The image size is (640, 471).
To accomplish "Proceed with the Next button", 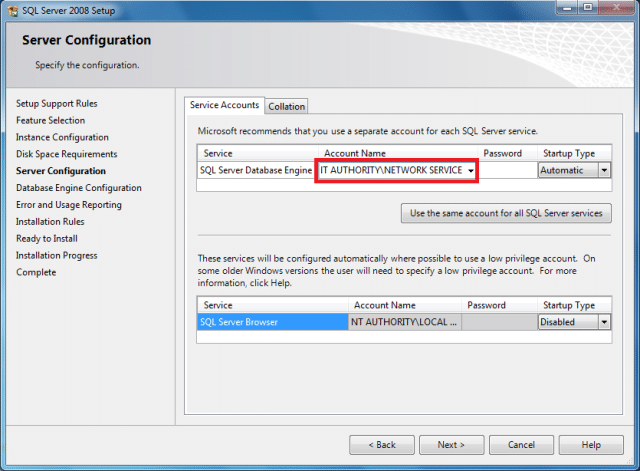I will pos(451,444).
